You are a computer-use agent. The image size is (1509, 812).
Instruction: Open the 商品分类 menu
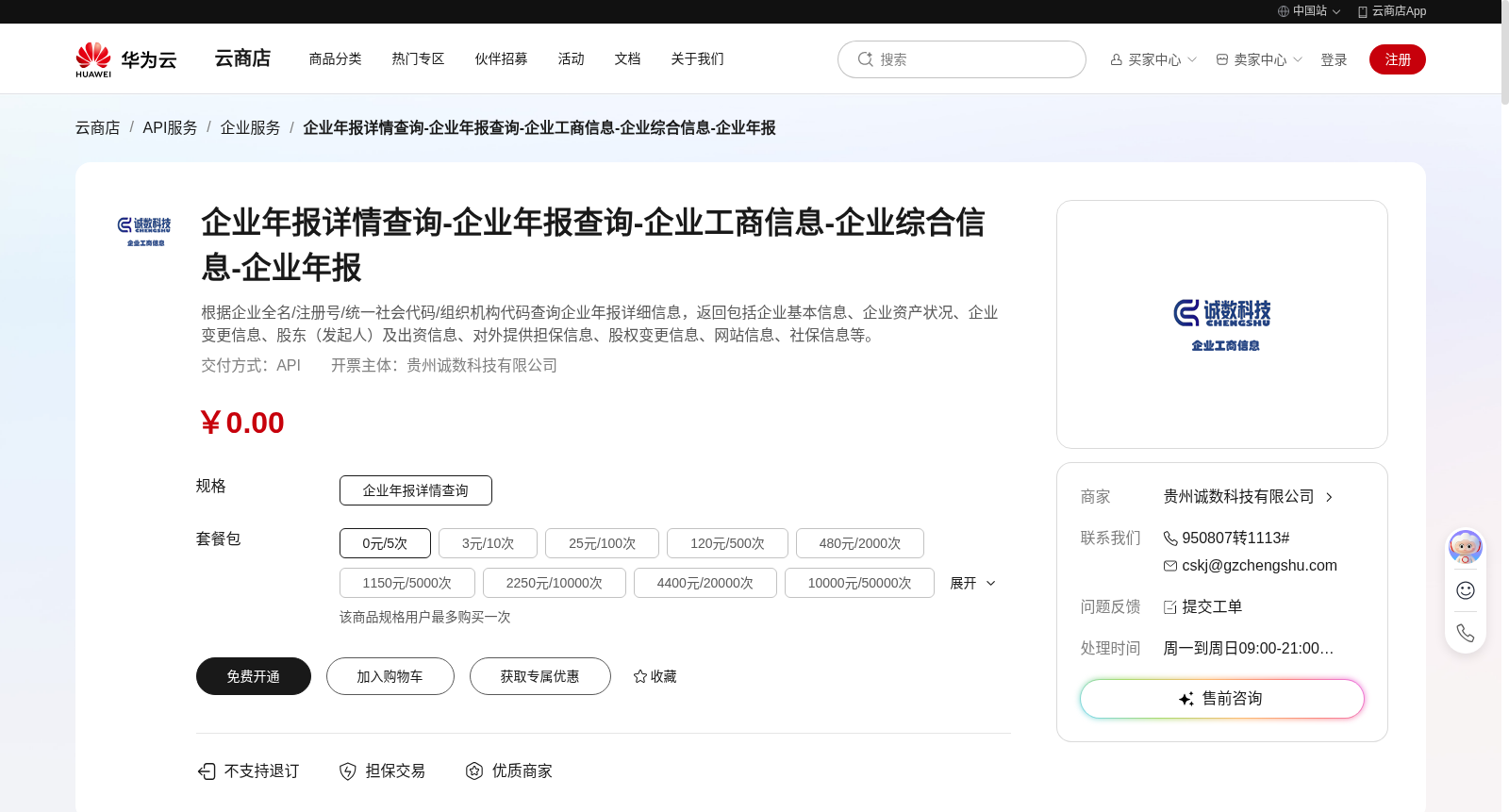coord(335,58)
